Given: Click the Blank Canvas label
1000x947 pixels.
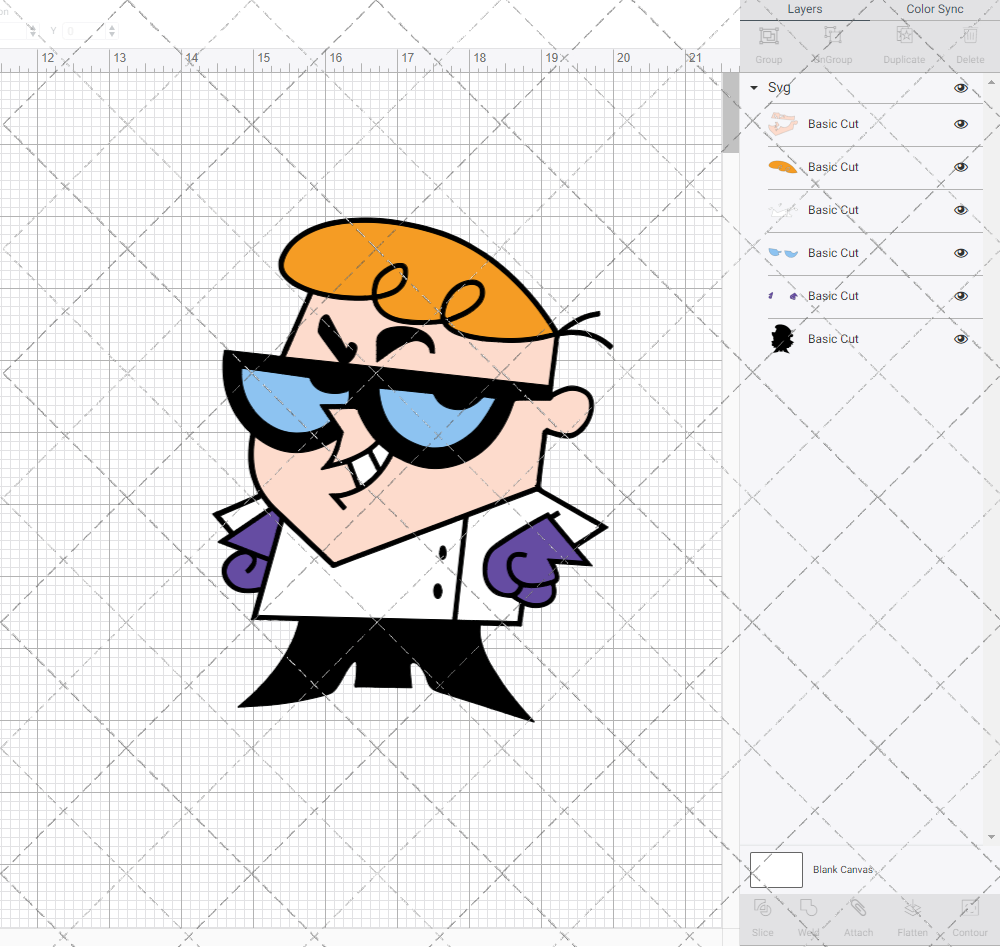Looking at the screenshot, I should coord(842,870).
